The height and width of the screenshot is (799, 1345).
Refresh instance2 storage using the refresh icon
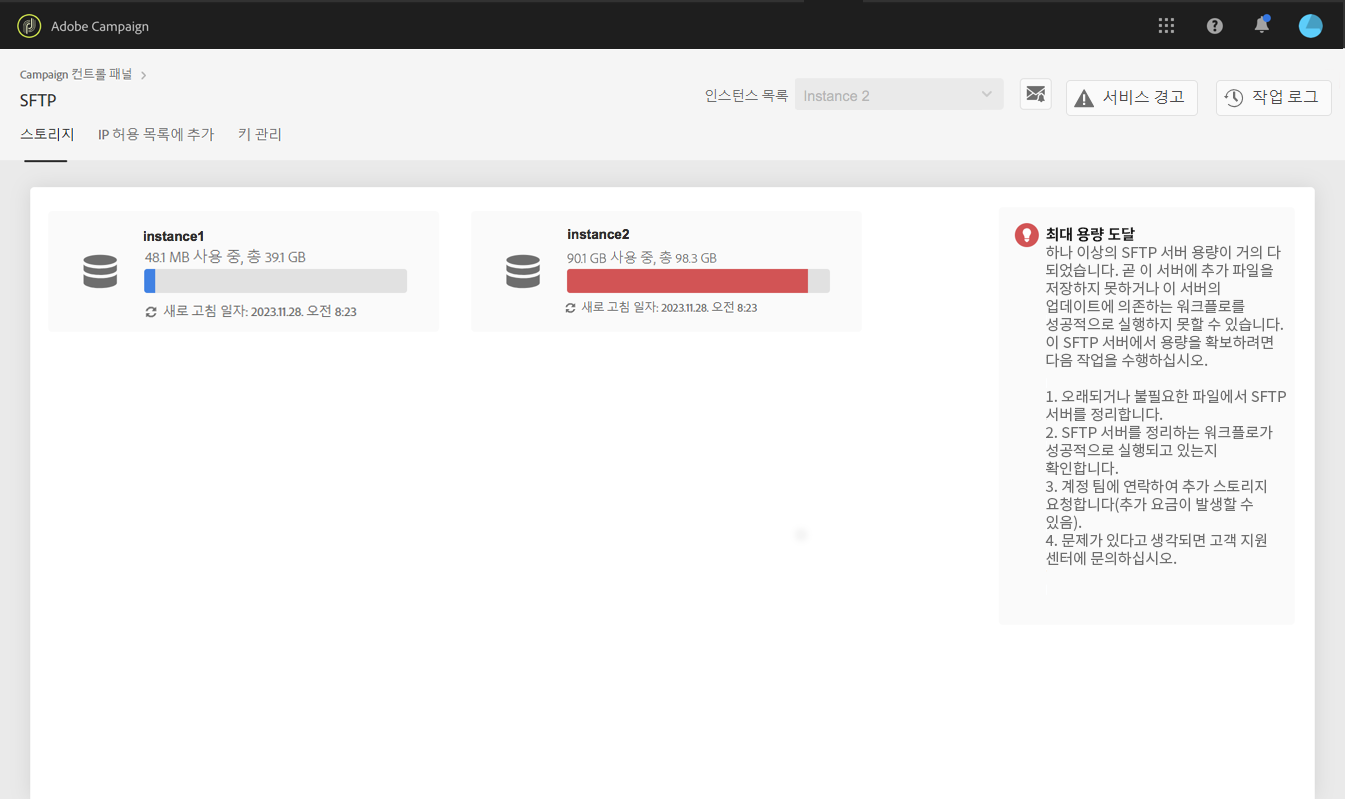(571, 308)
